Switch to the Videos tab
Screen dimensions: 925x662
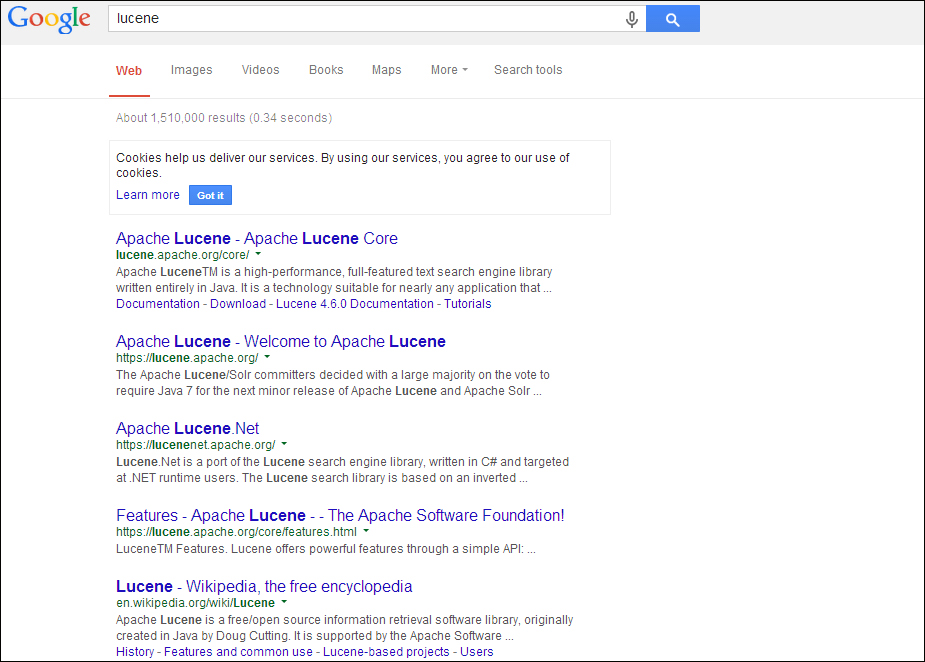click(x=260, y=70)
